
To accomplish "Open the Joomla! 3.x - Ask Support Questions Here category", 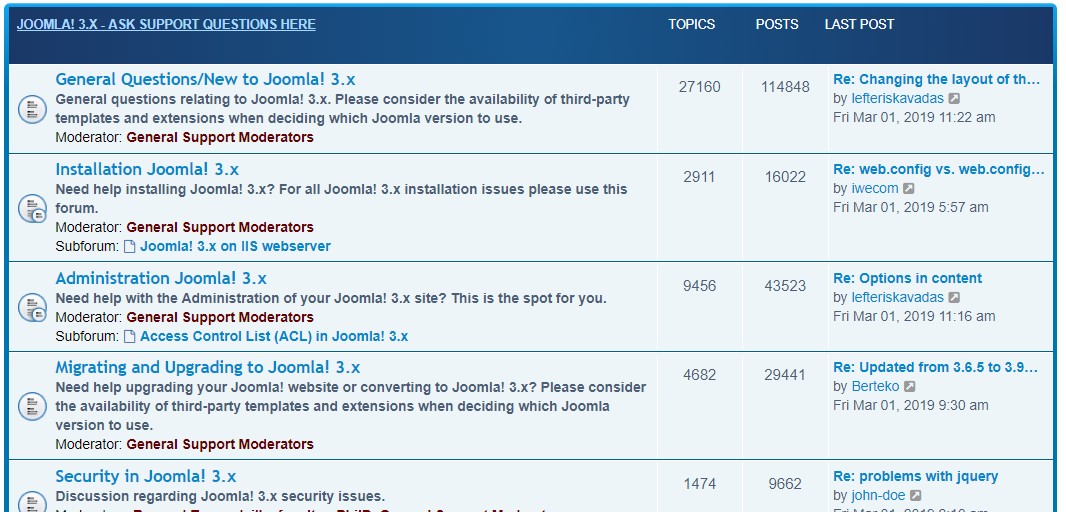I will (x=166, y=24).
